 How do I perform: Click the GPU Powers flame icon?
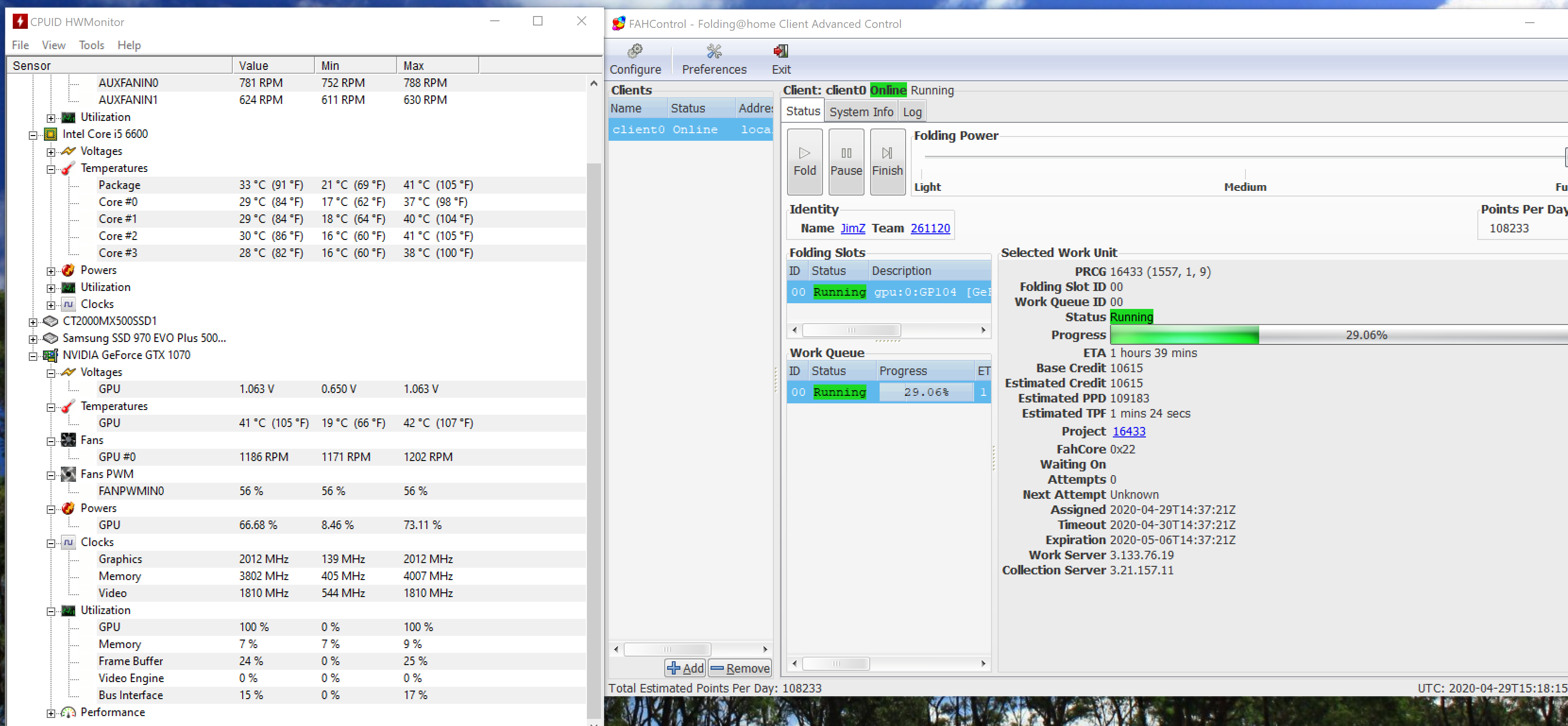click(x=69, y=508)
